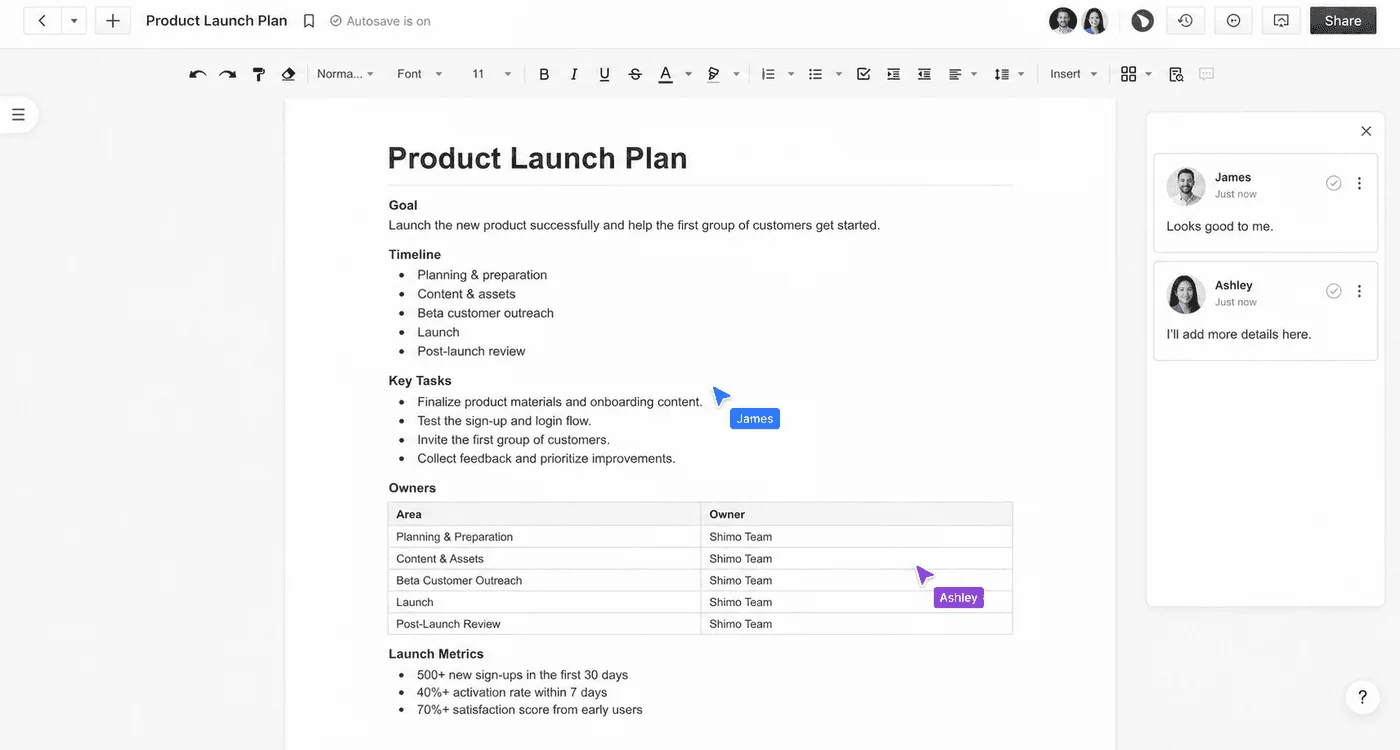Open line spacing options

pos(1009,74)
